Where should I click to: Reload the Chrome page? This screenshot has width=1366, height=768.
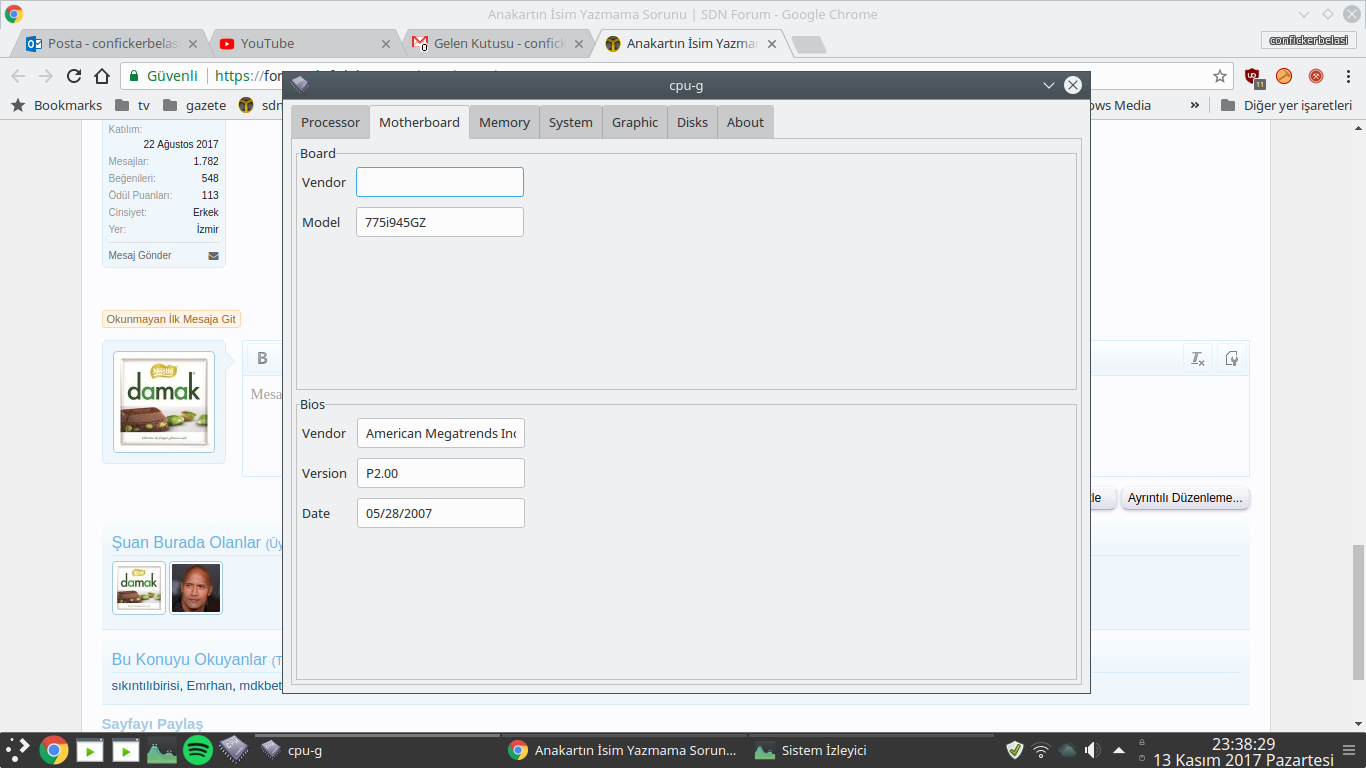[74, 76]
